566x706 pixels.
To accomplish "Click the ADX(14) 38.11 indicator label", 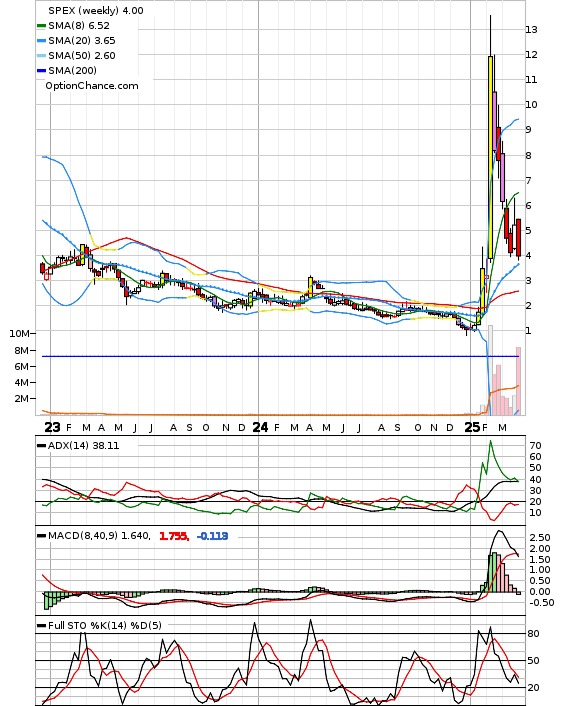I will click(x=83, y=446).
